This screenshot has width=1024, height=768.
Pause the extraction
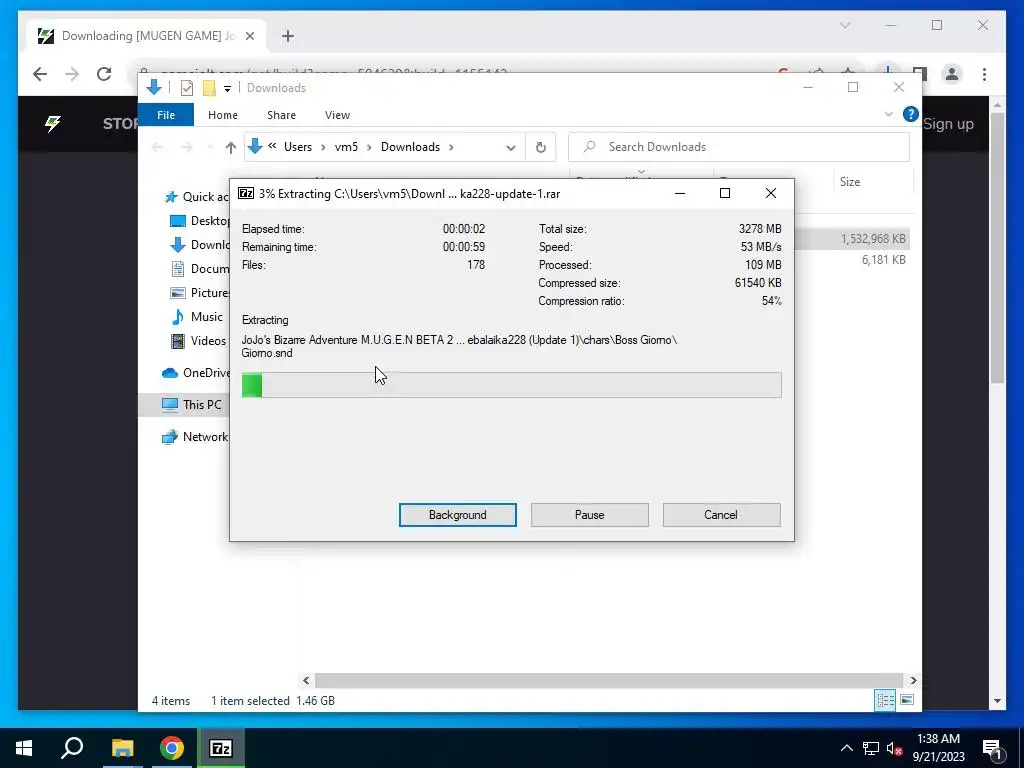point(589,515)
